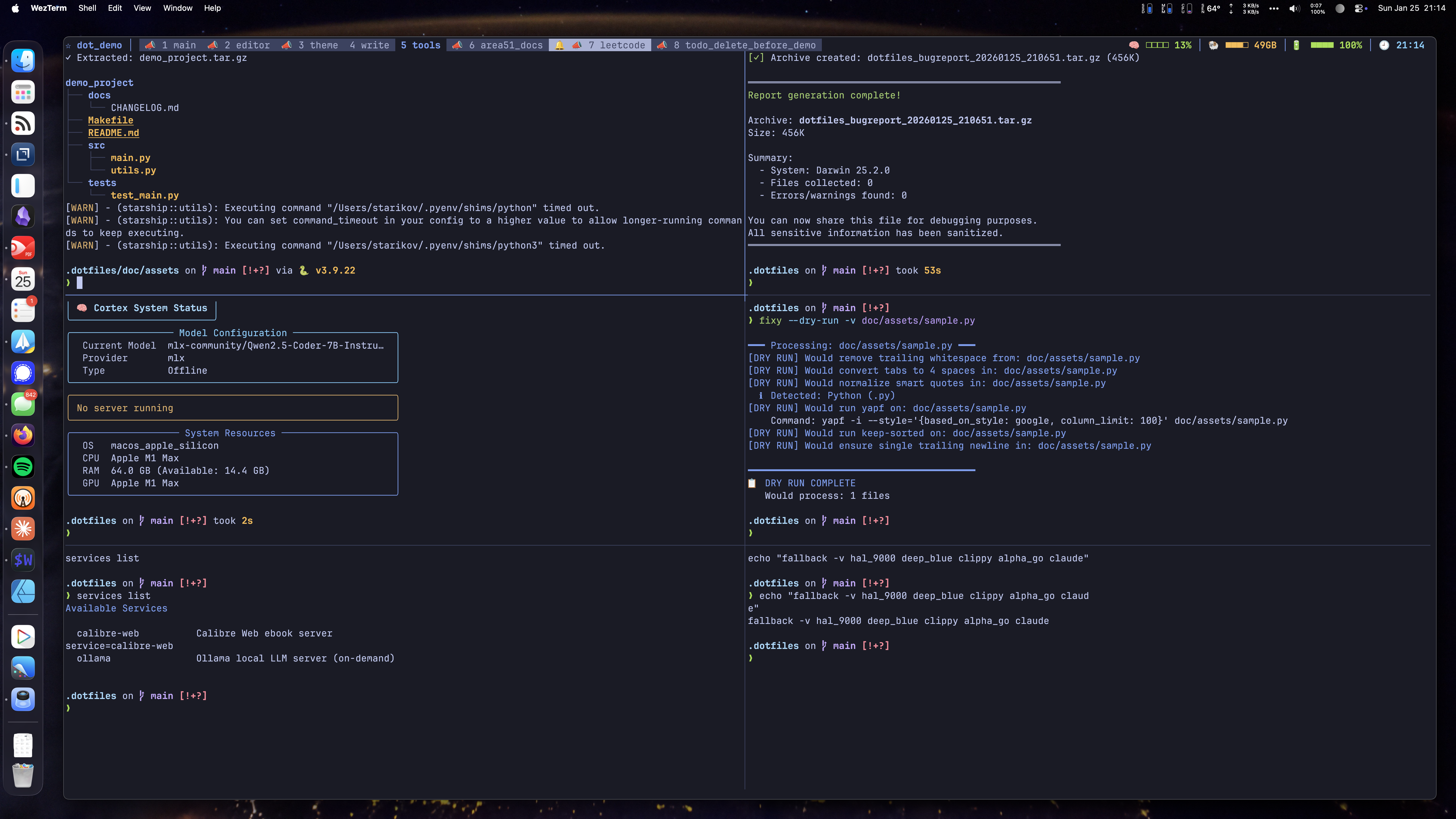Viewport: 1456px width, 819px height.
Task: Open the red PDF Expert dock icon
Action: pyautogui.click(x=23, y=248)
